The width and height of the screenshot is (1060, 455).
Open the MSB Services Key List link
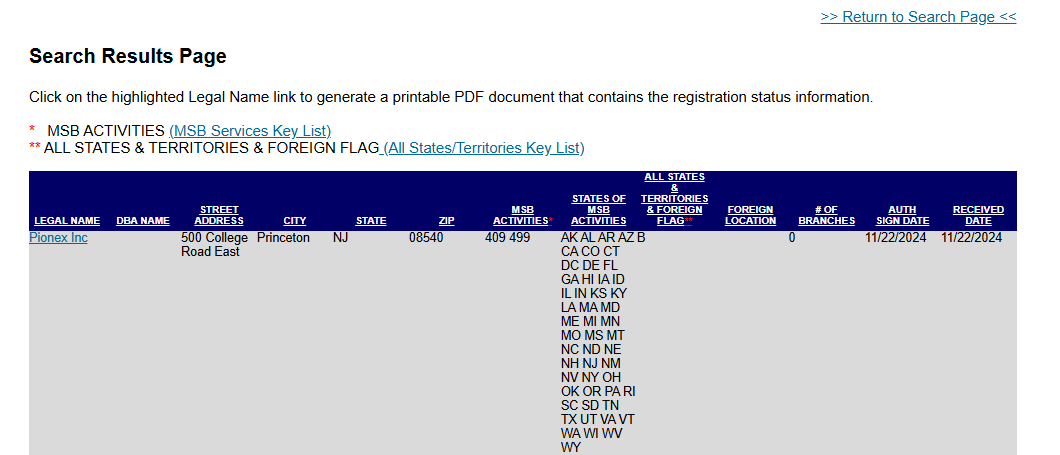tap(250, 131)
